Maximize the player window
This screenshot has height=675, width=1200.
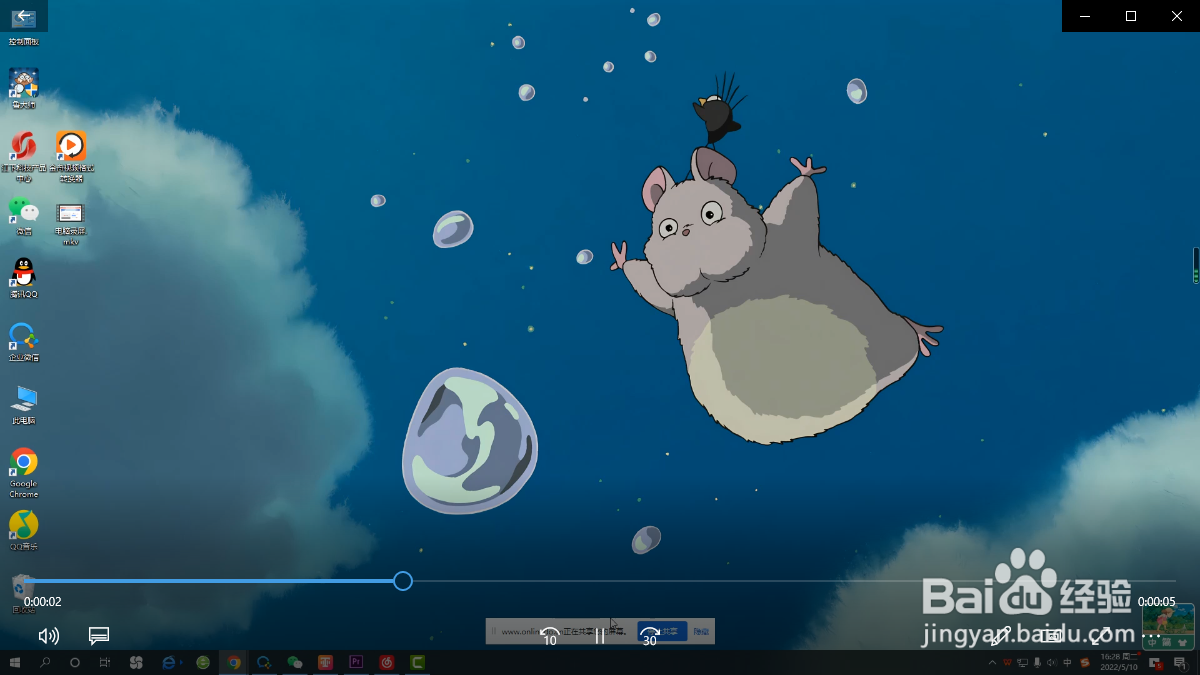pos(1131,16)
